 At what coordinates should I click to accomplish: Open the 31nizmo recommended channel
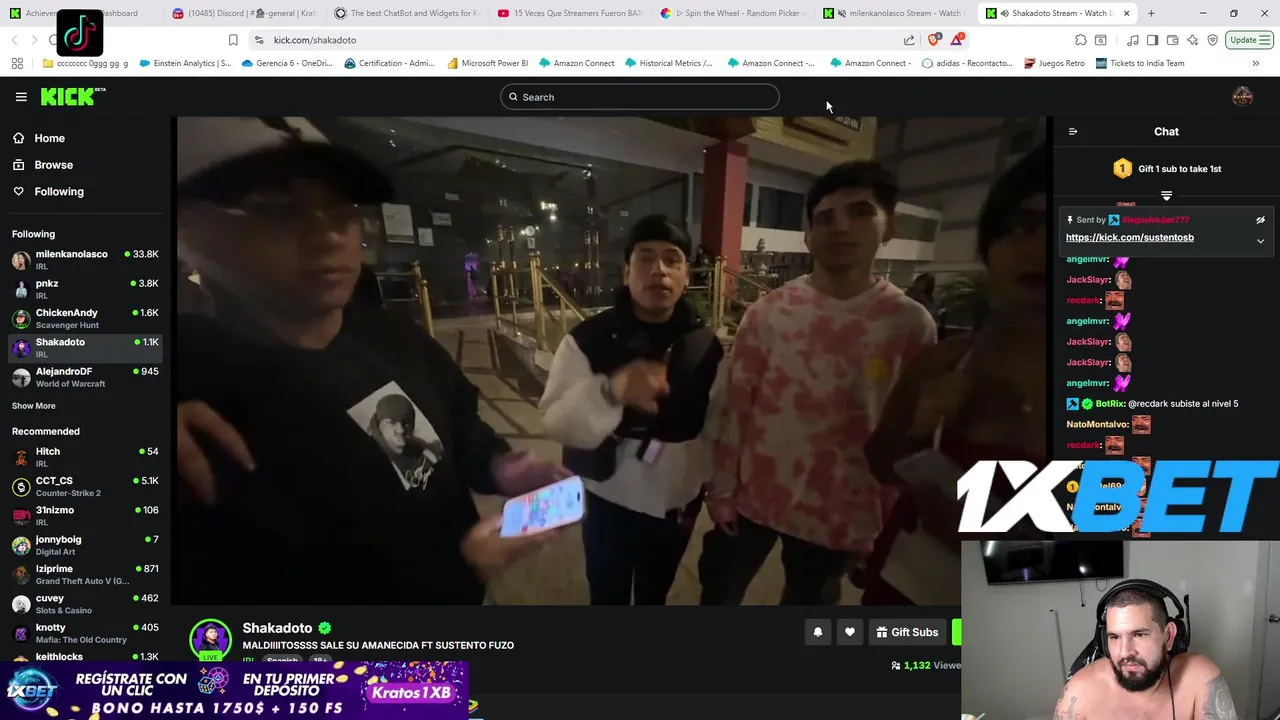(85, 515)
